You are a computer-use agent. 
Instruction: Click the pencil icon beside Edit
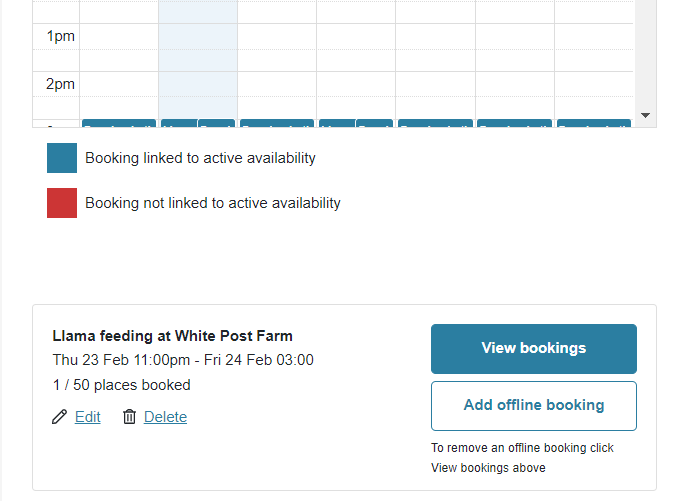pyautogui.click(x=59, y=417)
